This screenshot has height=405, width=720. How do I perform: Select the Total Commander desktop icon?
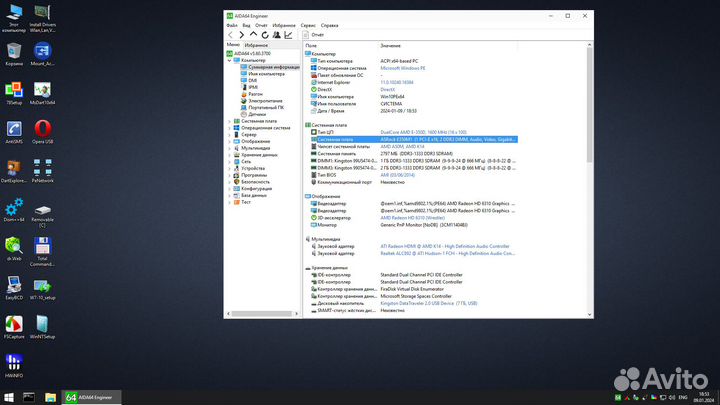[x=42, y=252]
